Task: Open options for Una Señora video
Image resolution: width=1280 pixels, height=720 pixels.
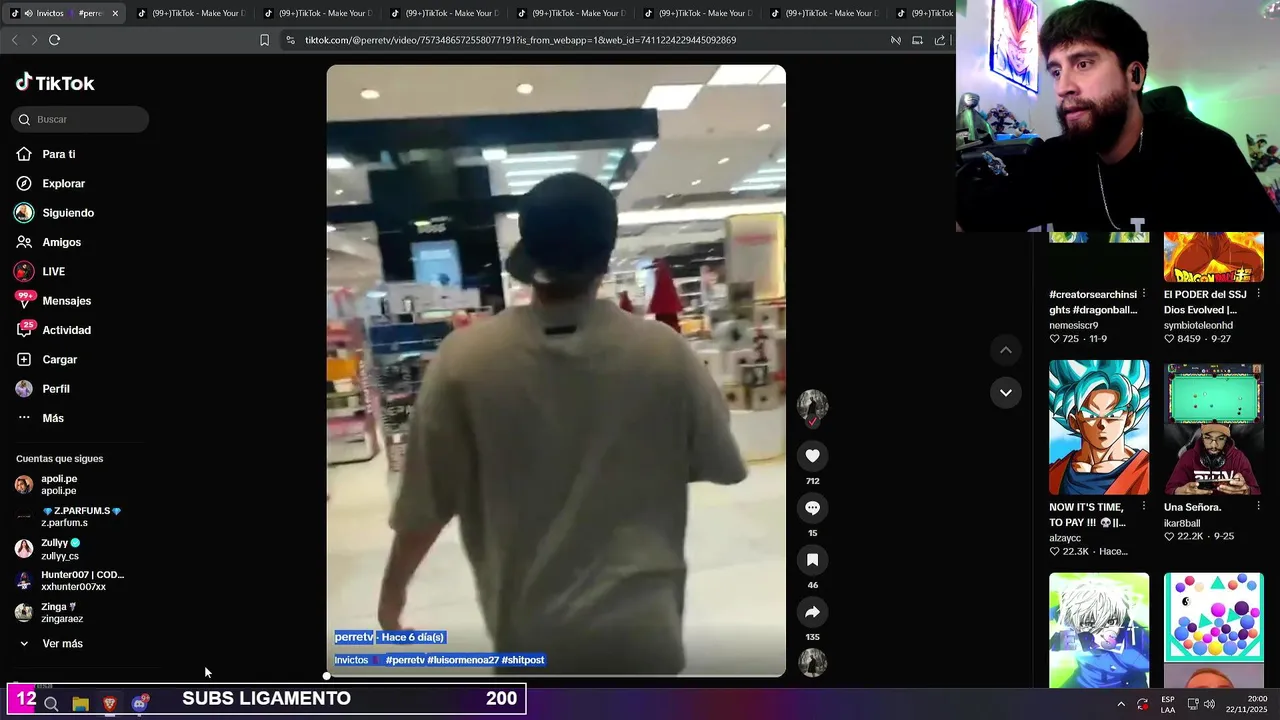Action: click(x=1258, y=507)
